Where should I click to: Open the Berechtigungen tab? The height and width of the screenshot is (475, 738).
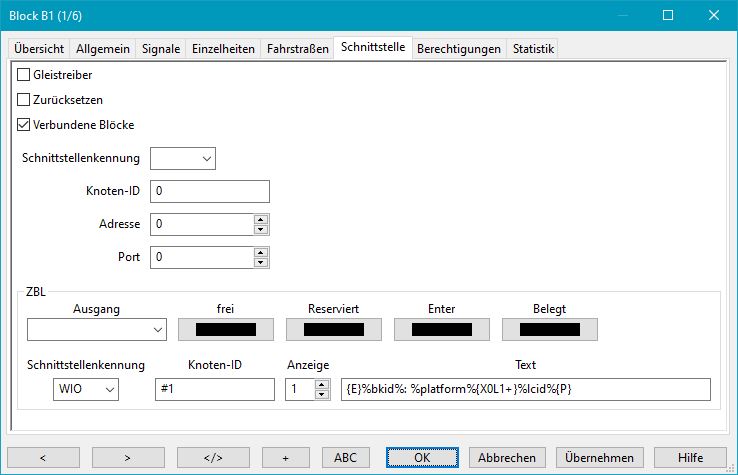[458, 48]
